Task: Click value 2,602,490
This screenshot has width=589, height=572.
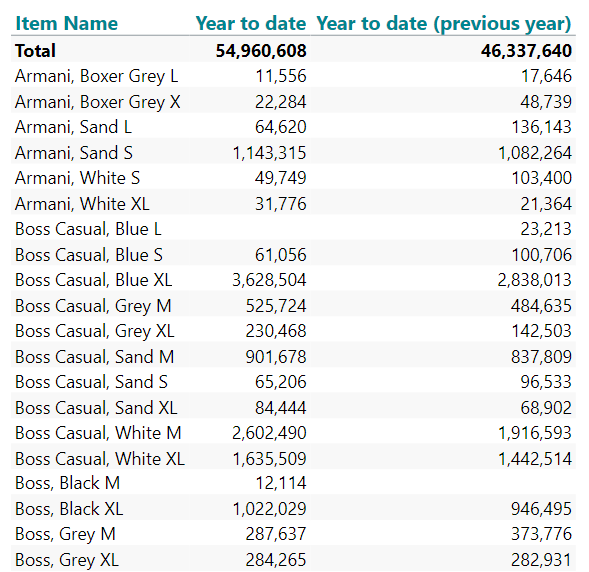Action: click(269, 433)
